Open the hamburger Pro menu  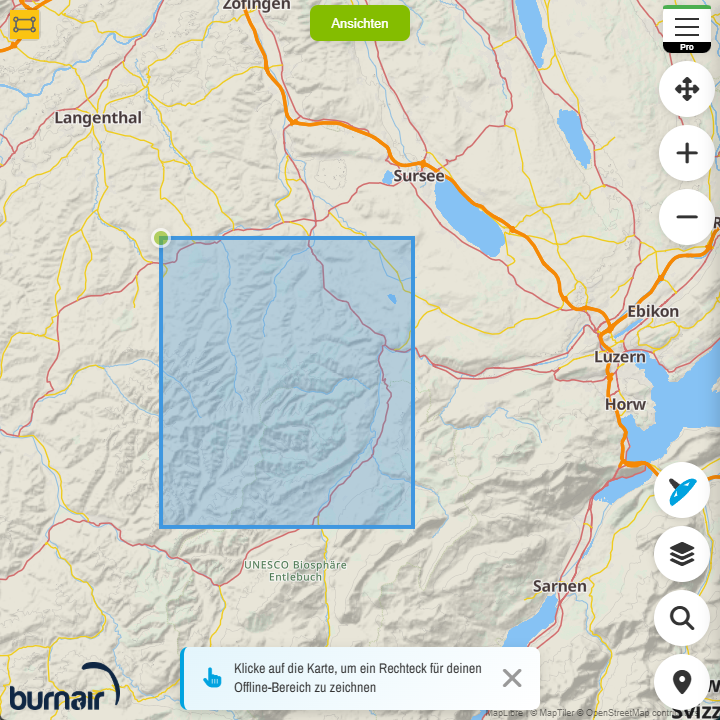pyautogui.click(x=686, y=27)
